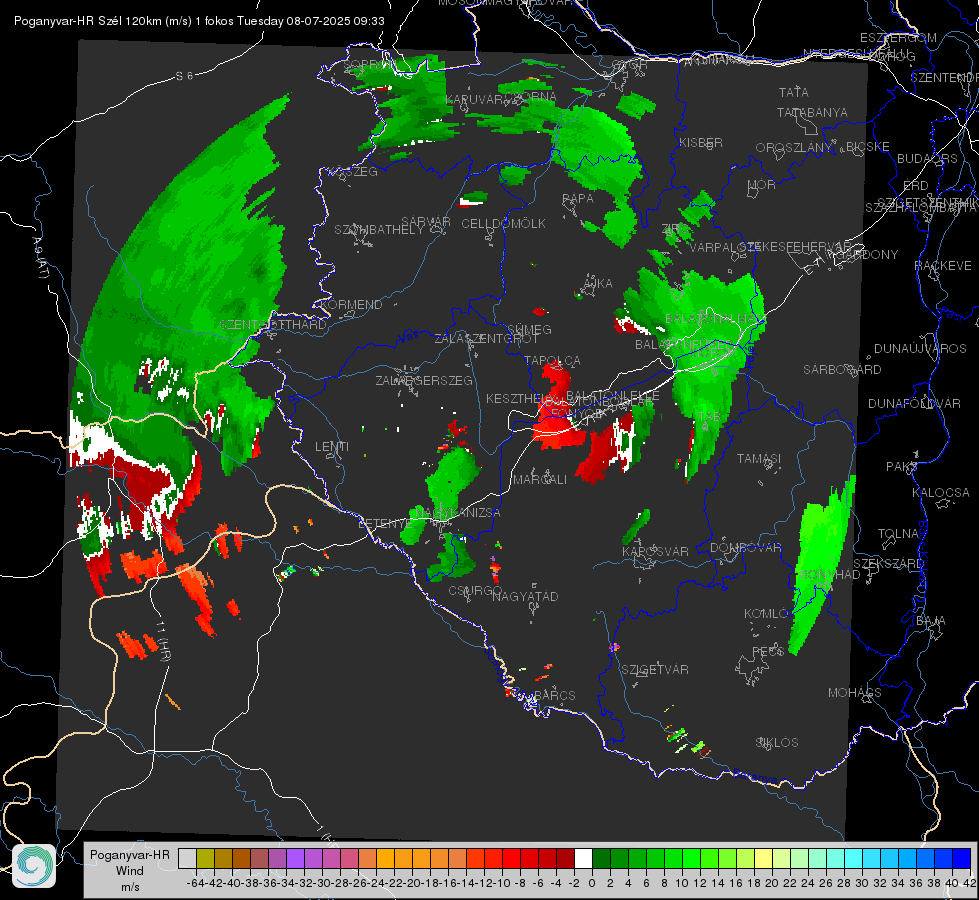Click the BARCS city label

555,695
